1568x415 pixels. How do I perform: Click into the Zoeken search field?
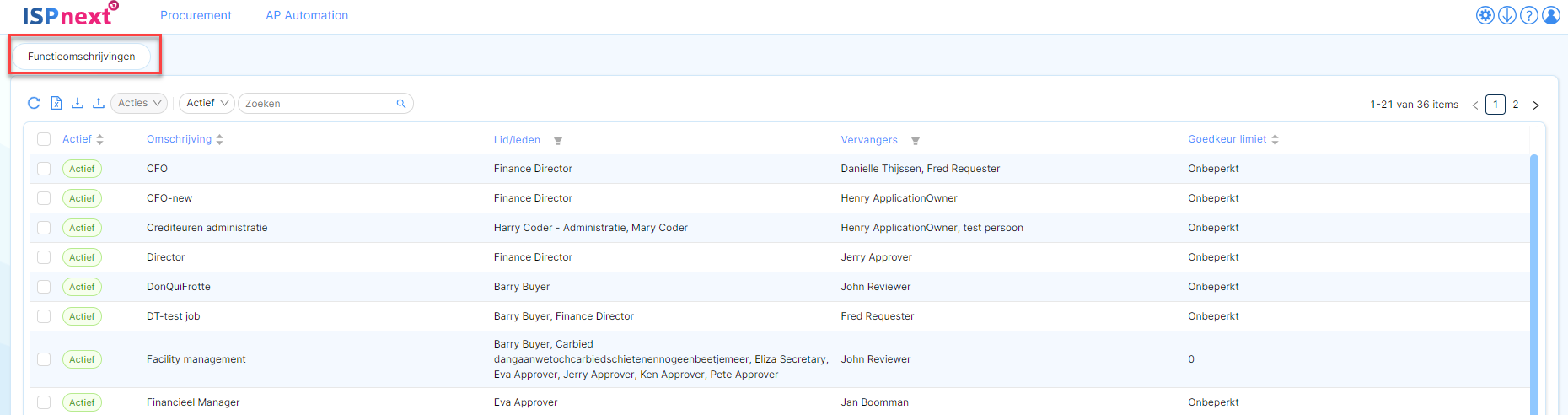tap(325, 104)
